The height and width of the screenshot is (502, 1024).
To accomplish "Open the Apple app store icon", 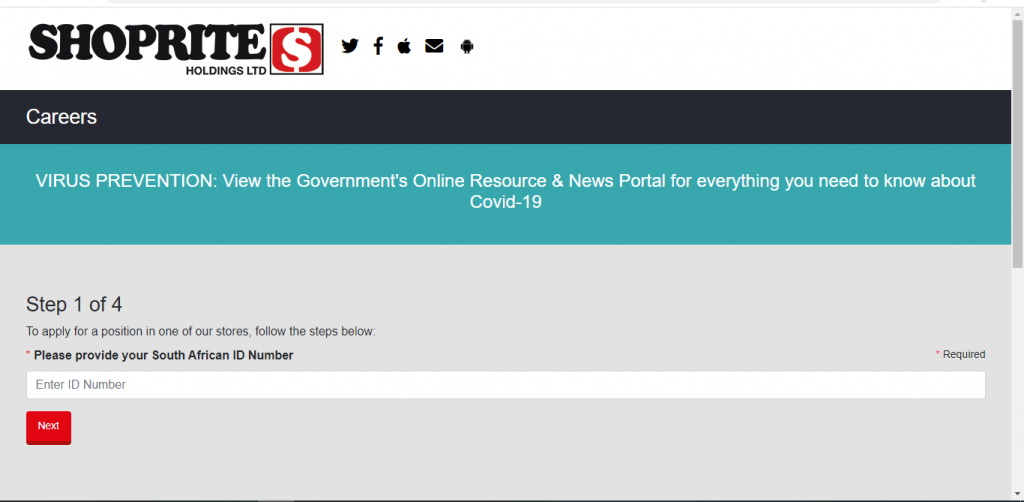I will point(404,45).
